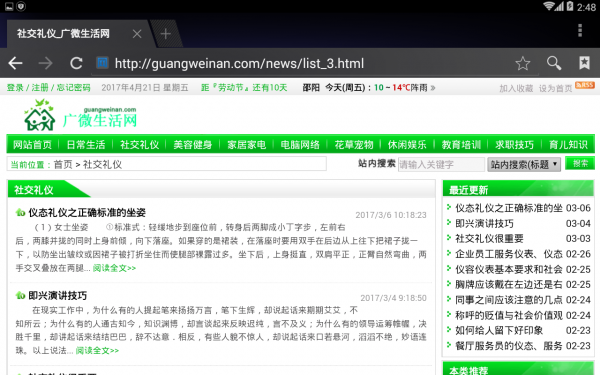Open 美容健身 navigation item
600x375 pixels.
tap(193, 145)
